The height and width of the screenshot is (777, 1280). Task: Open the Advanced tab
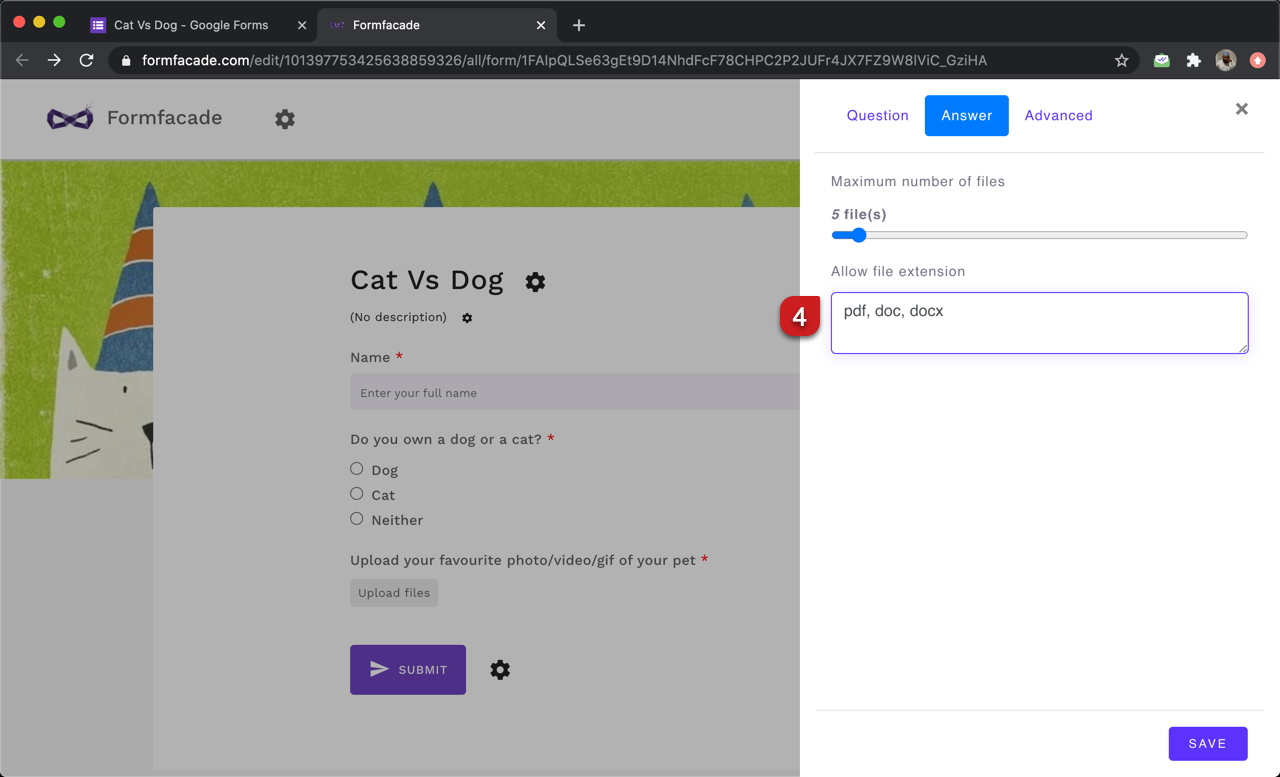[x=1058, y=115]
